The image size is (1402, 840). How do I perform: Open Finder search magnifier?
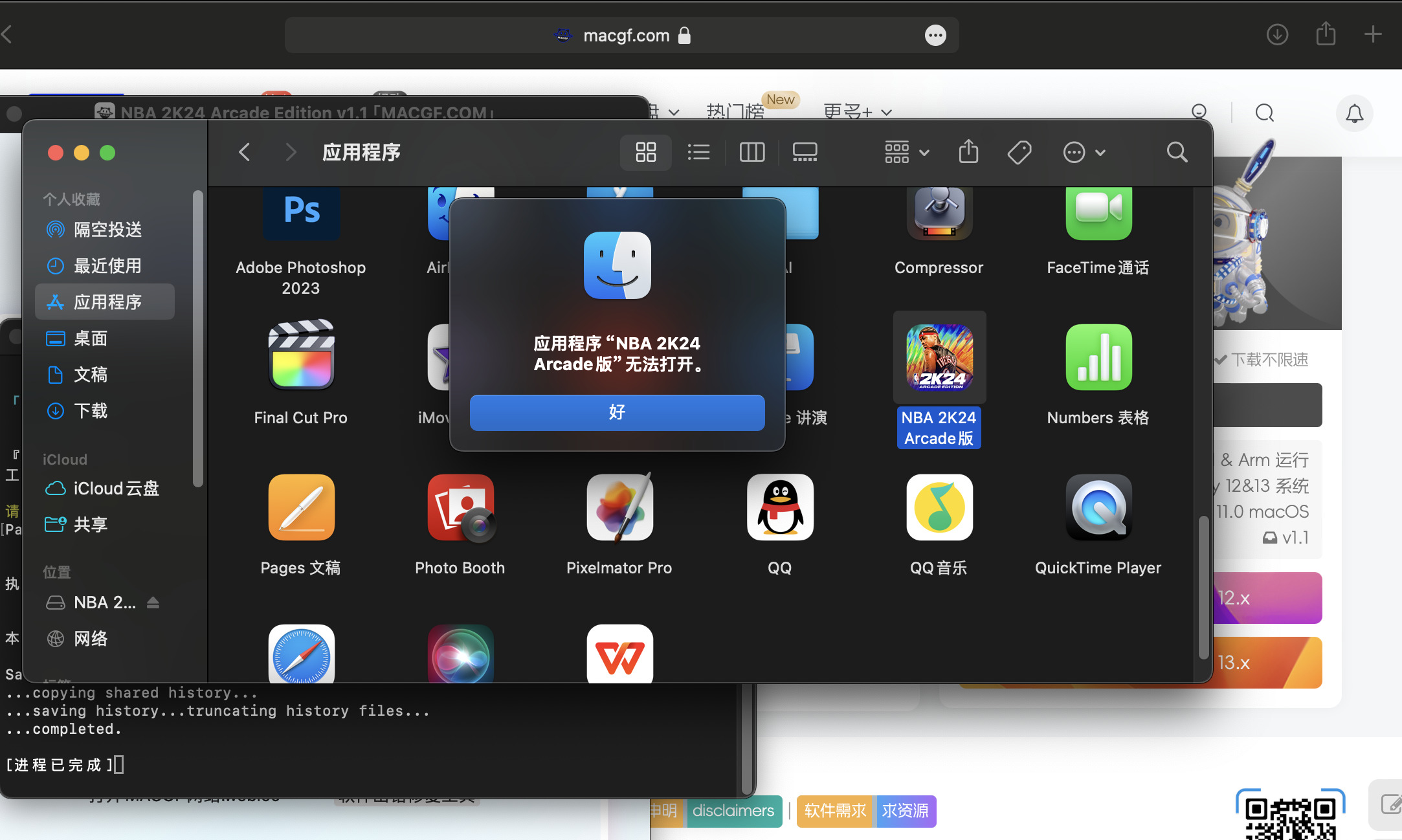1177,153
